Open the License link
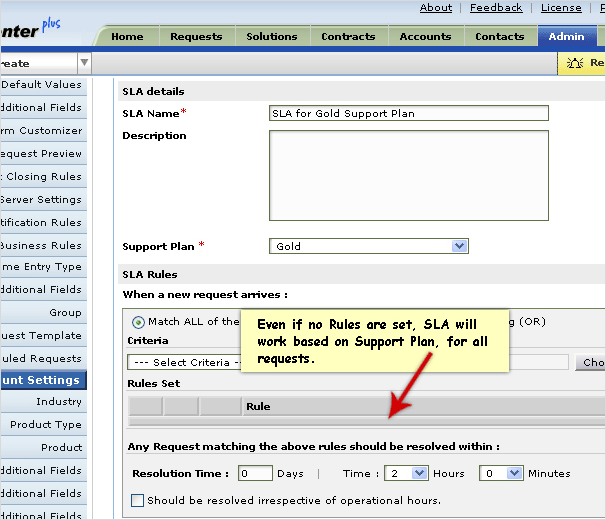 (561, 8)
